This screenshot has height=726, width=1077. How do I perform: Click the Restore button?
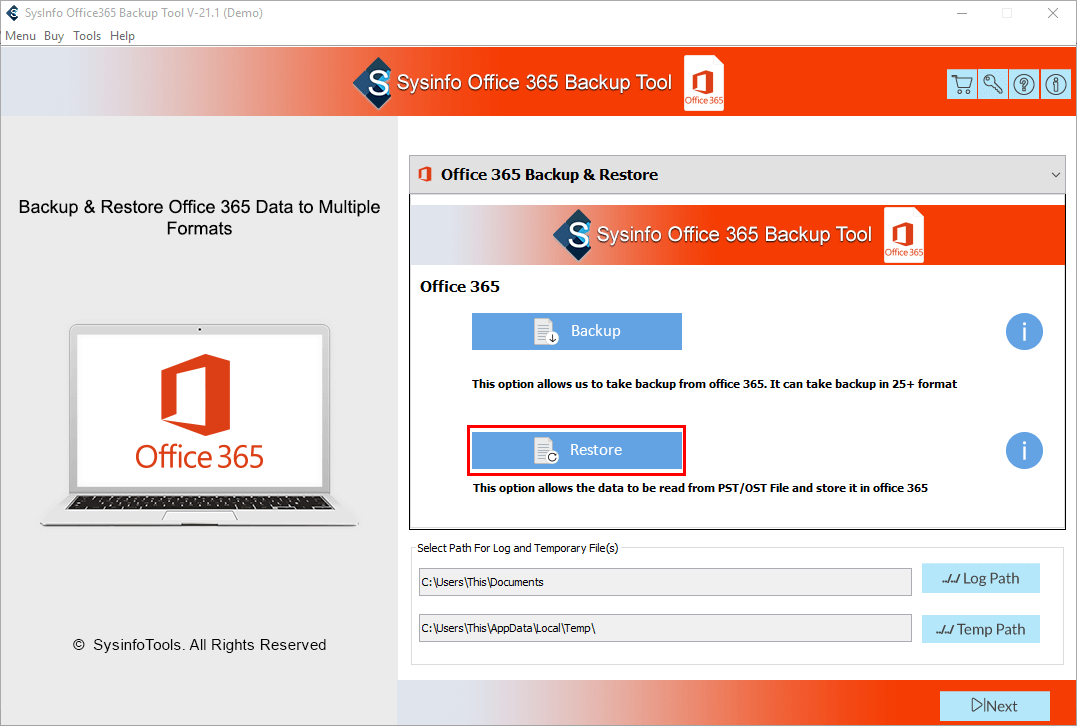pos(577,451)
